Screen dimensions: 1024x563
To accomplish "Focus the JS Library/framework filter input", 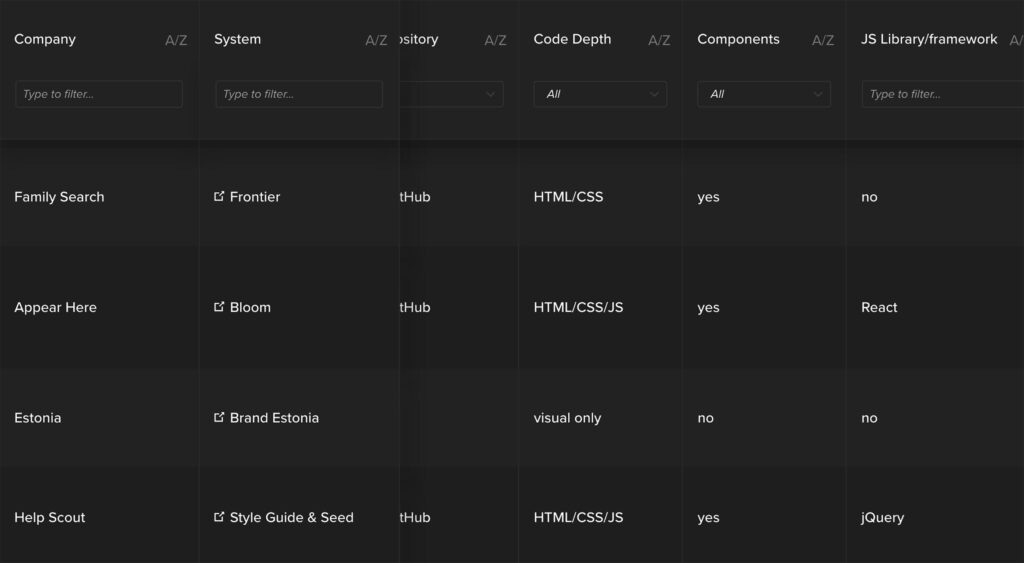I will [x=943, y=94].
